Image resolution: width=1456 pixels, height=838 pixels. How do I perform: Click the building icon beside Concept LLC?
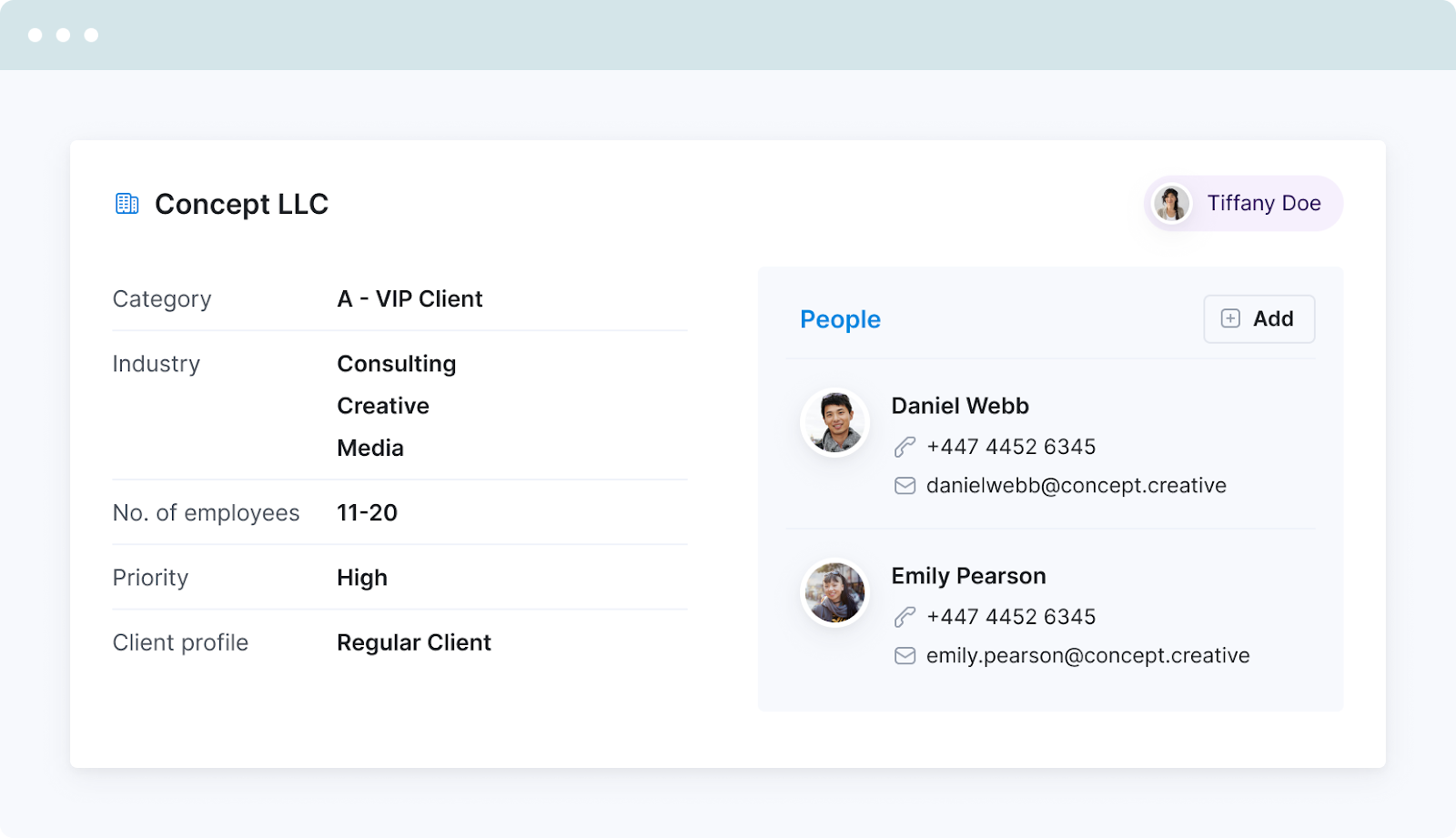127,204
